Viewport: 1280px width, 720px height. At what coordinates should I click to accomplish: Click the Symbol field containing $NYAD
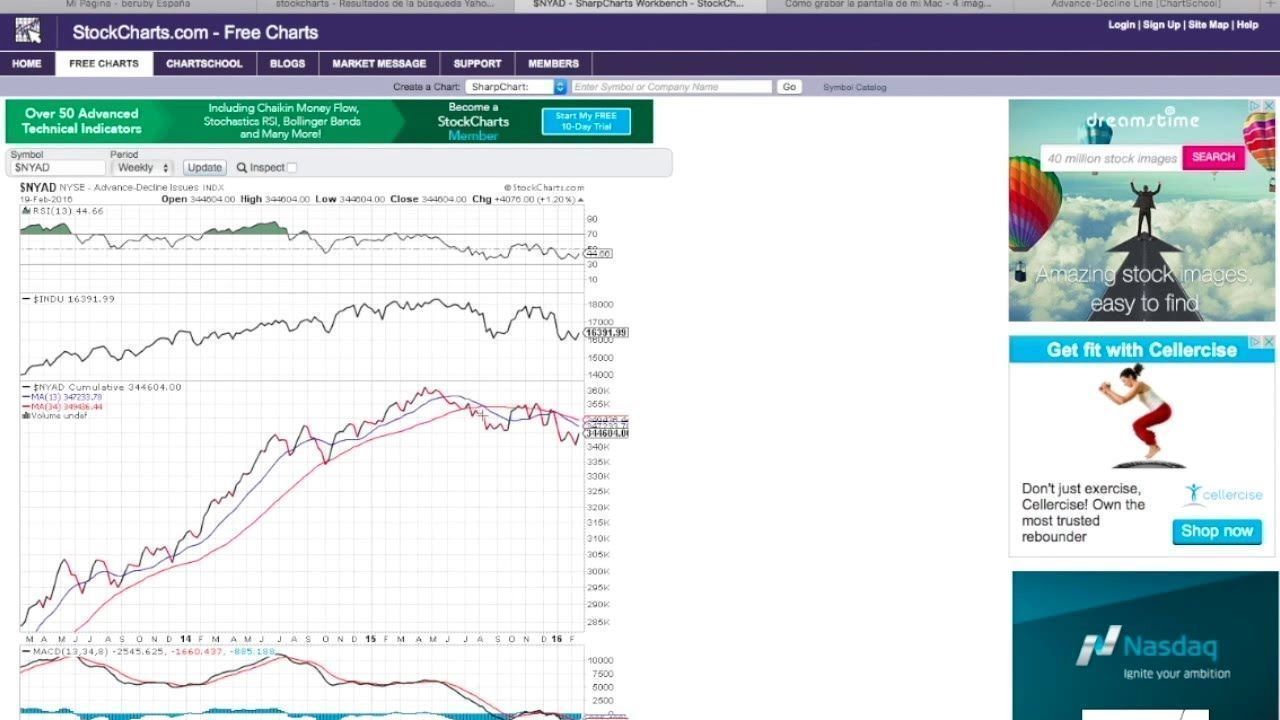pyautogui.click(x=56, y=168)
